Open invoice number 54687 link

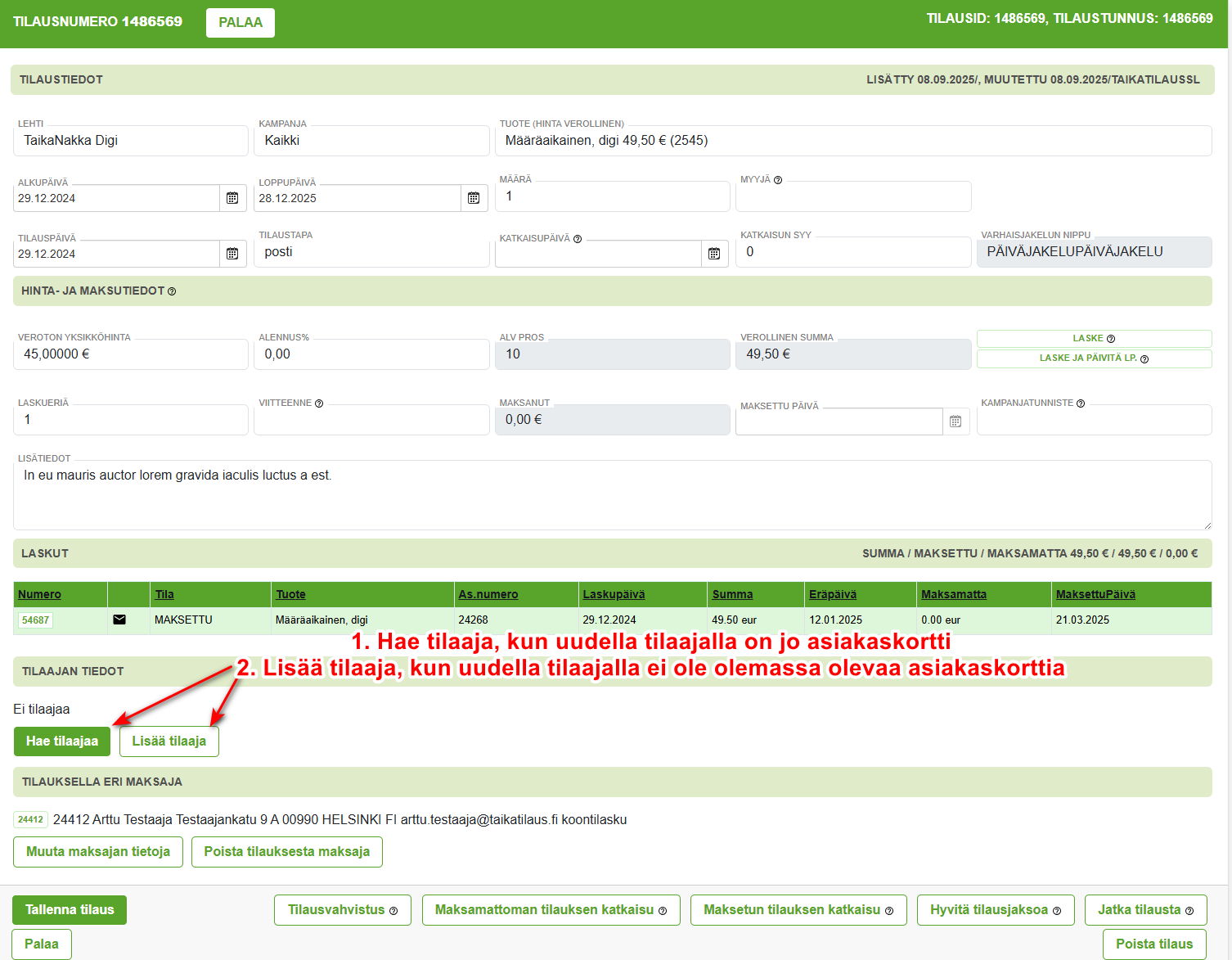tap(35, 620)
